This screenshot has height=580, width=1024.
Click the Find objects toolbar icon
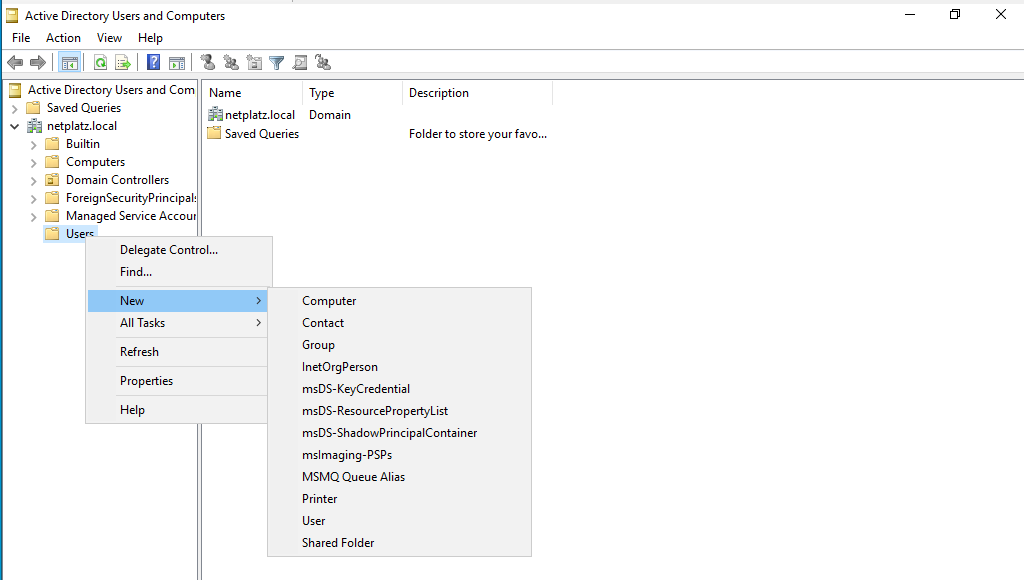pos(300,63)
